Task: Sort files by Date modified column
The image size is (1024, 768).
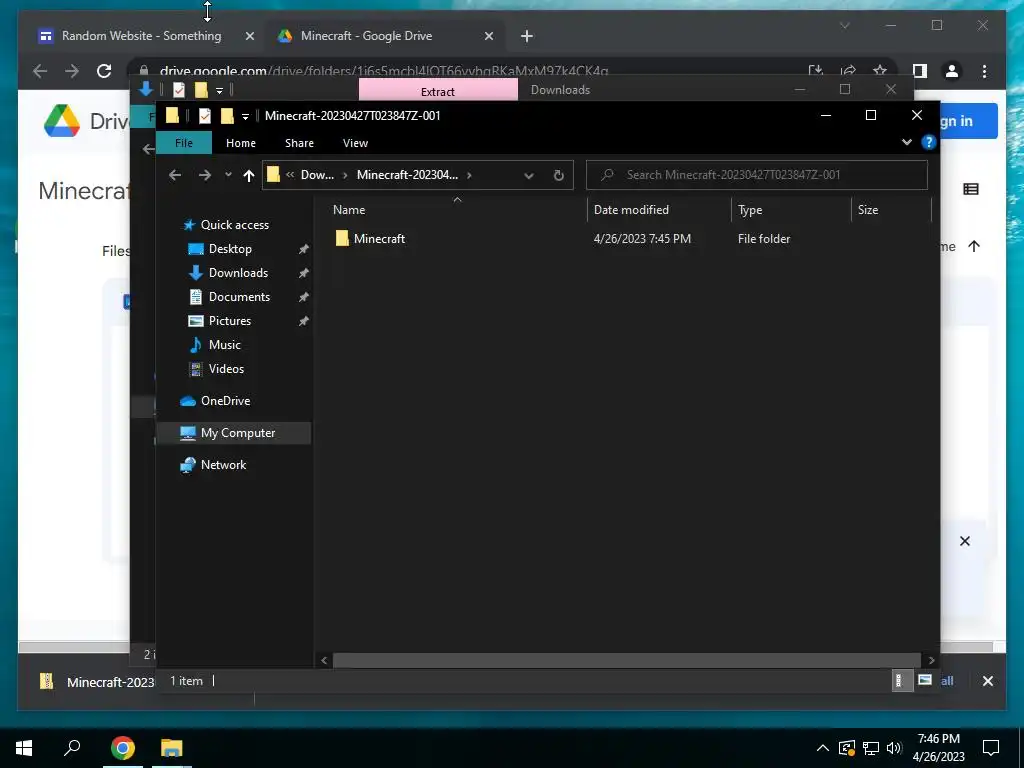Action: (x=631, y=210)
